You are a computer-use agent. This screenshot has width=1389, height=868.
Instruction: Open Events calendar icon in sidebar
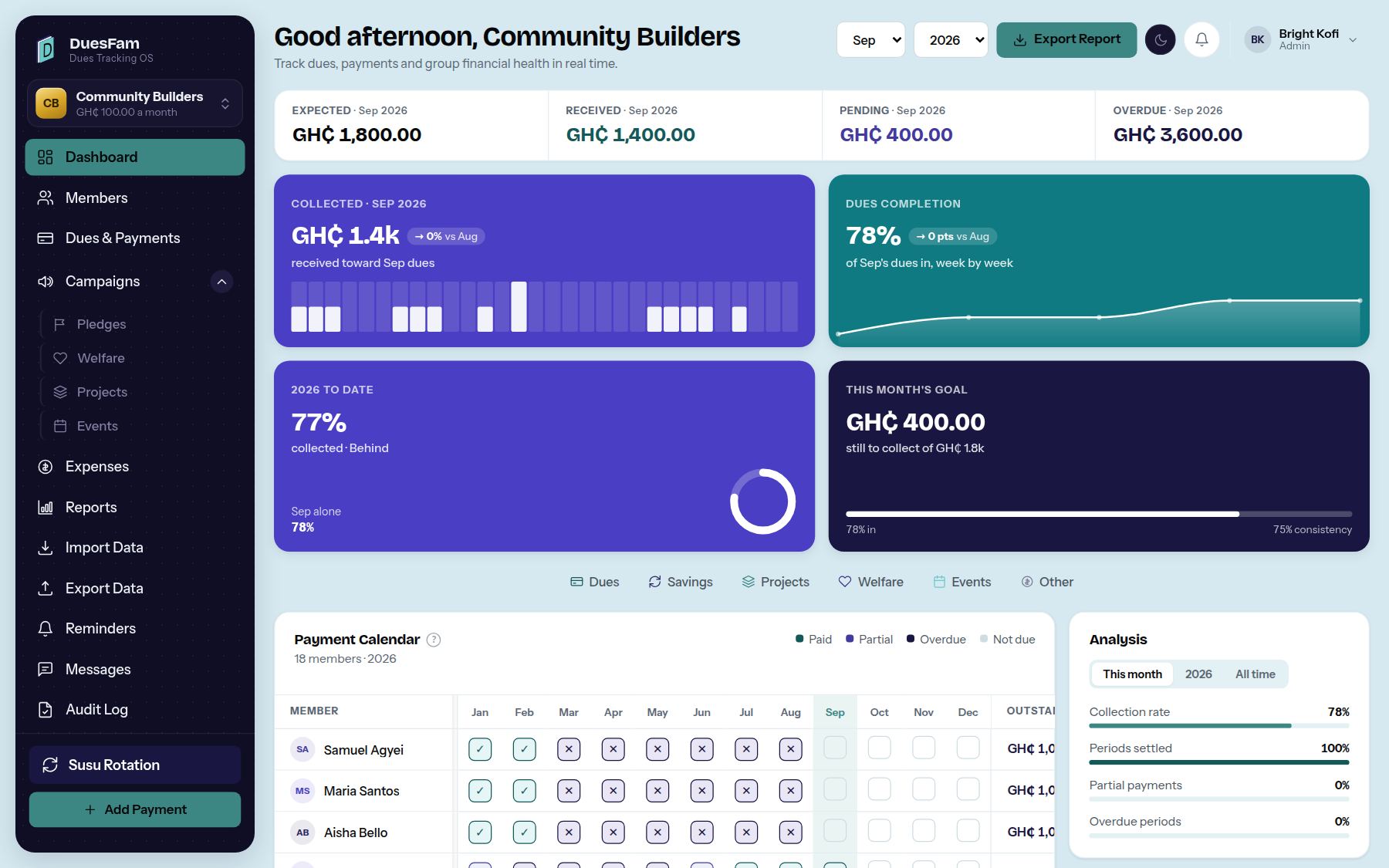point(60,426)
